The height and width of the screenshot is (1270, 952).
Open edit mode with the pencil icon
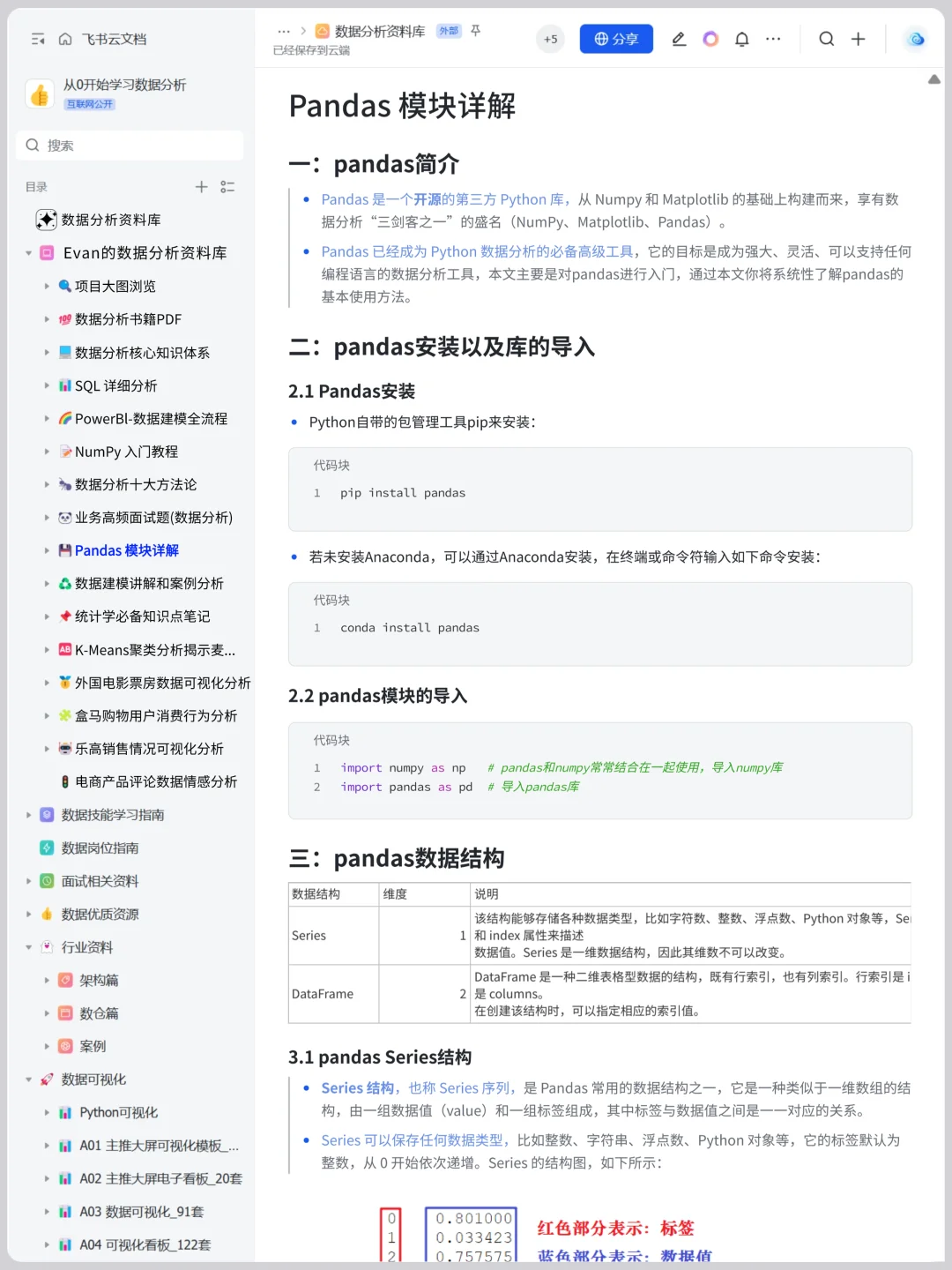click(x=679, y=39)
